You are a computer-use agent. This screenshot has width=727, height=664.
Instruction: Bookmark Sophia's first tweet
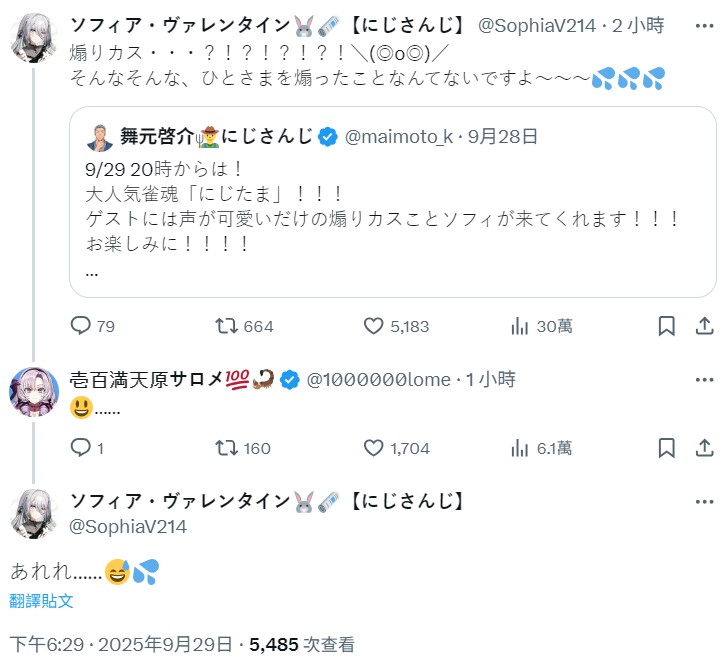[666, 326]
